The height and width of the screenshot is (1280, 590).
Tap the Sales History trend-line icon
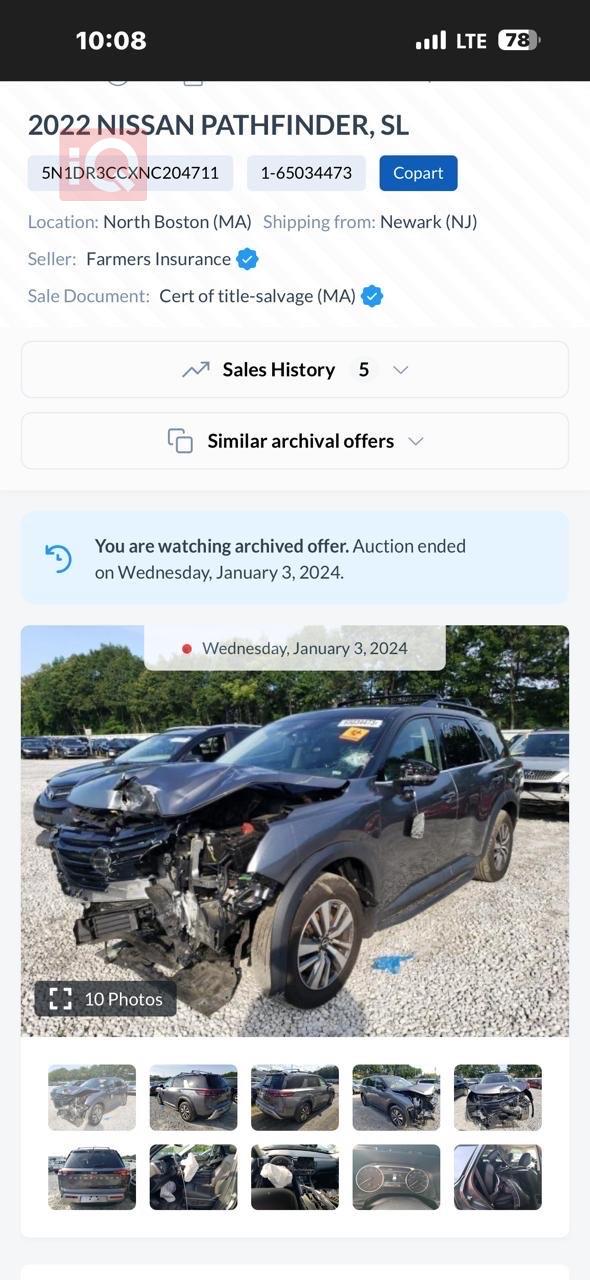tap(196, 370)
